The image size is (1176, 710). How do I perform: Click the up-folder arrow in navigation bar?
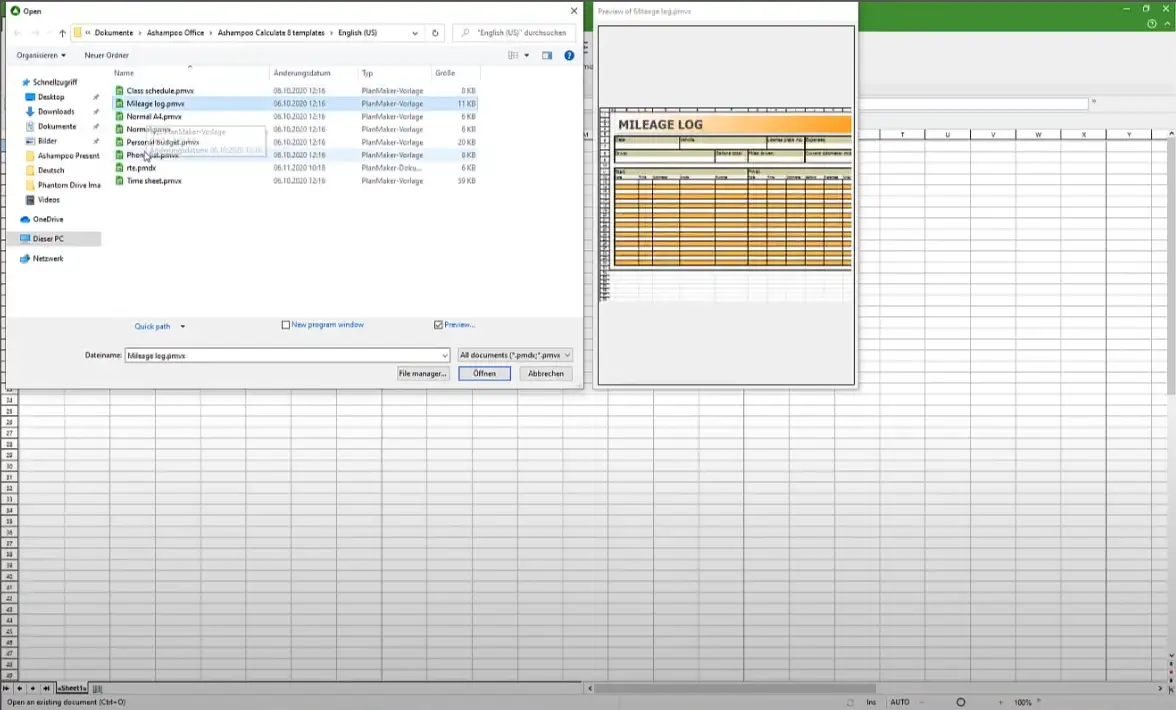(x=62, y=33)
